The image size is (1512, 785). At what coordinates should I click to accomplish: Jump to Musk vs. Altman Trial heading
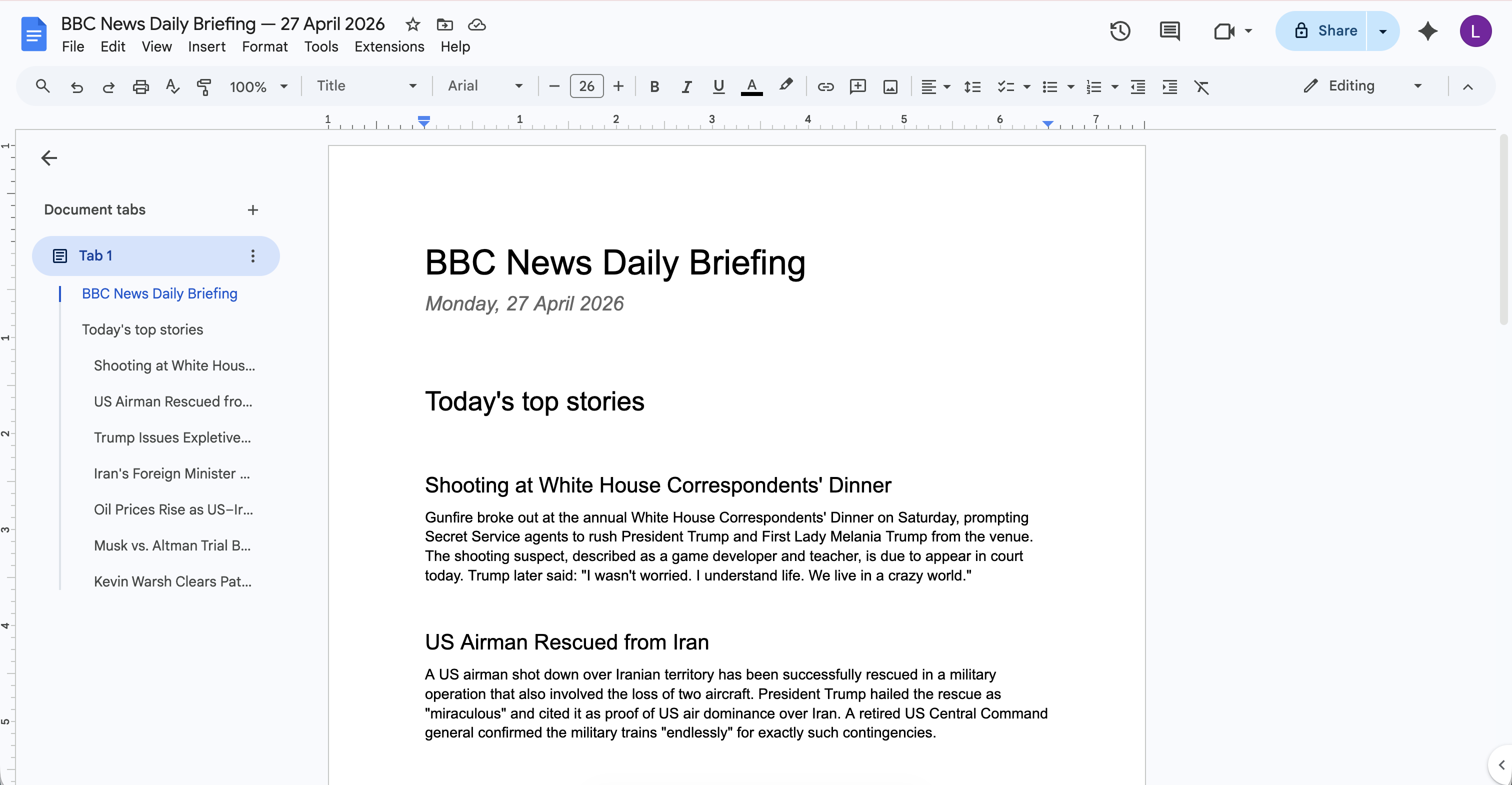[x=172, y=545]
